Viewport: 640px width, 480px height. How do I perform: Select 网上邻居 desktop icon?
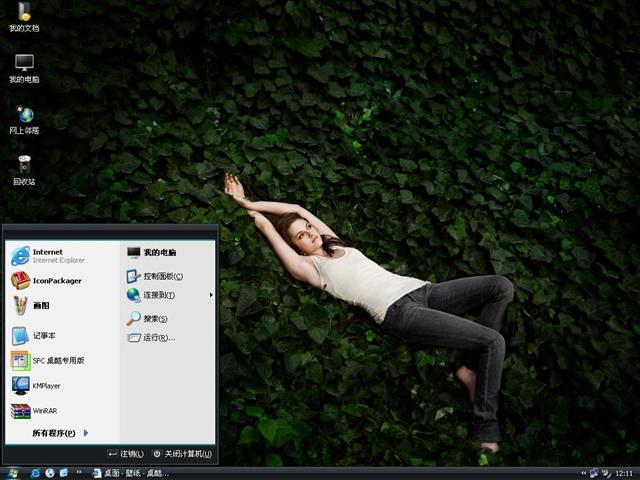[24, 118]
